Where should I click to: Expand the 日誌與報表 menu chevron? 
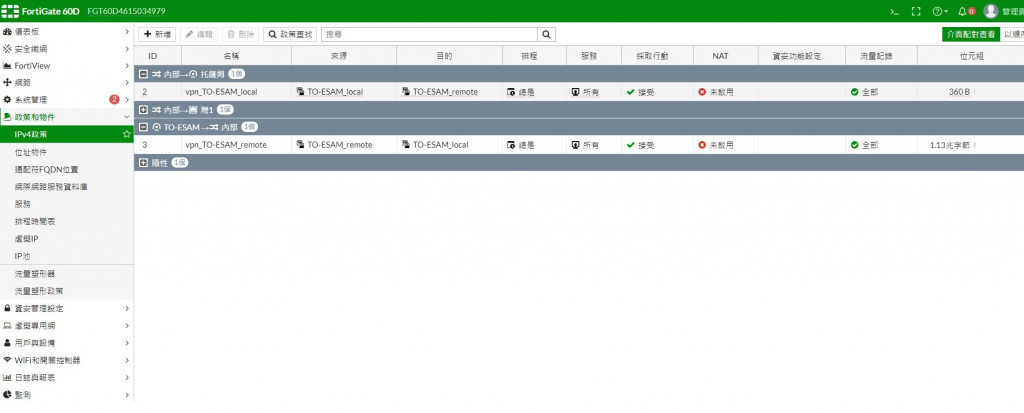127,377
